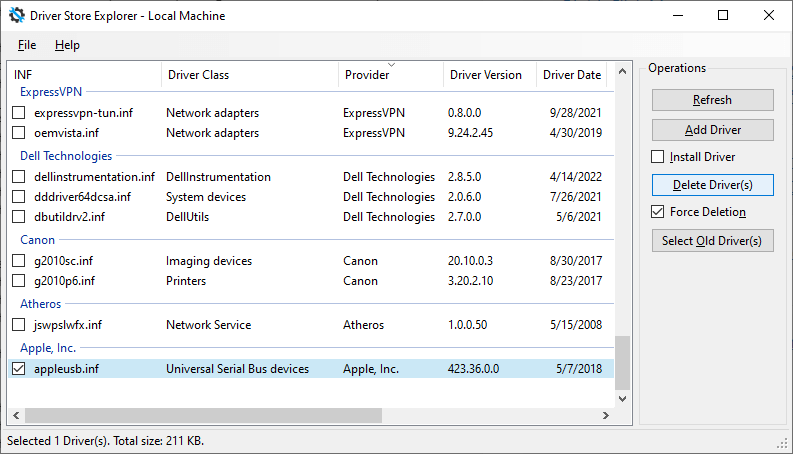Screen dimensions: 793x454
Task: Click the 4/14/2022 driver date
Action: click(576, 176)
